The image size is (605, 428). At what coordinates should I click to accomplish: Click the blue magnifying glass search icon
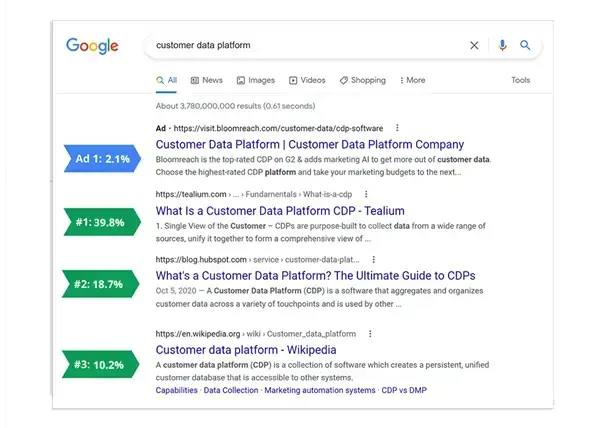tap(525, 45)
